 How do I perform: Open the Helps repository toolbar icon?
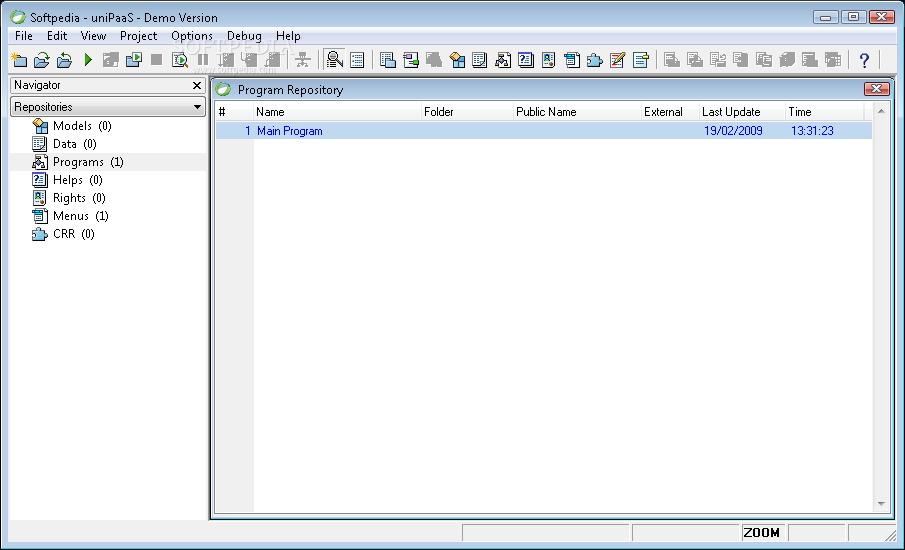tap(526, 59)
